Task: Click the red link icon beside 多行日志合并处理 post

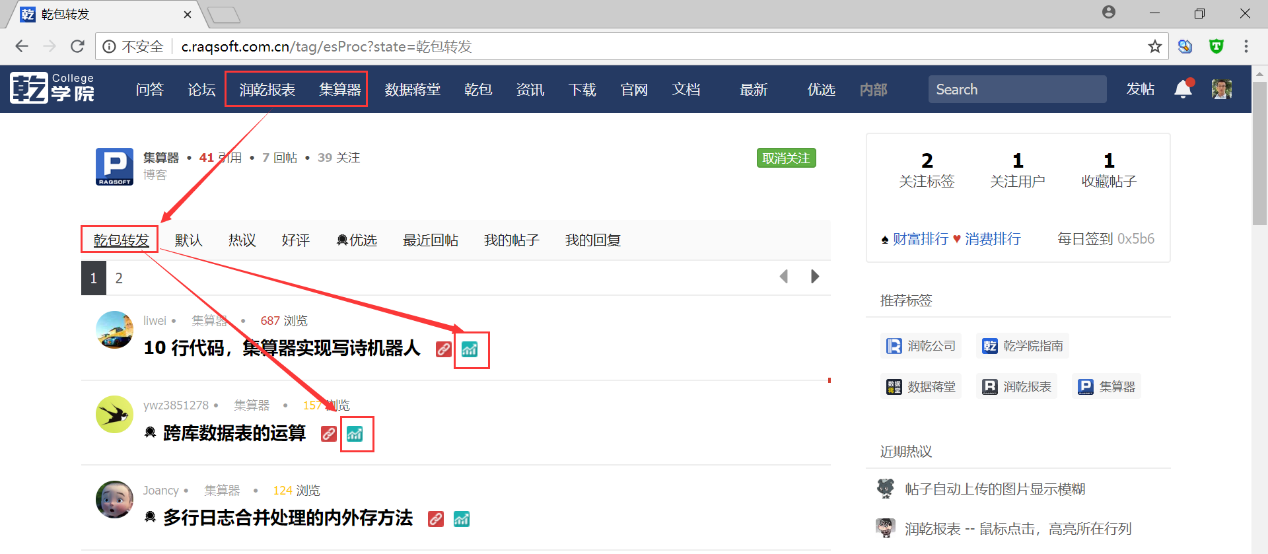Action: pos(436,518)
